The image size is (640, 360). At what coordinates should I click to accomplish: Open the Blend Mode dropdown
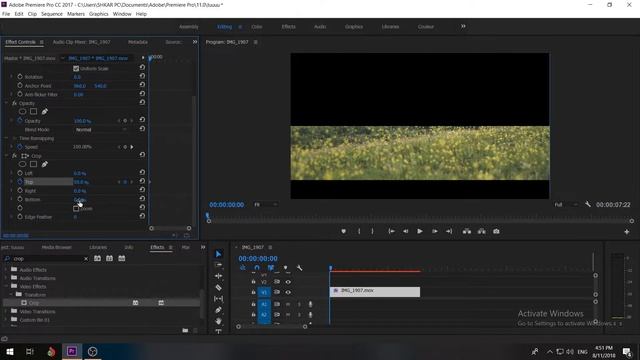101,129
